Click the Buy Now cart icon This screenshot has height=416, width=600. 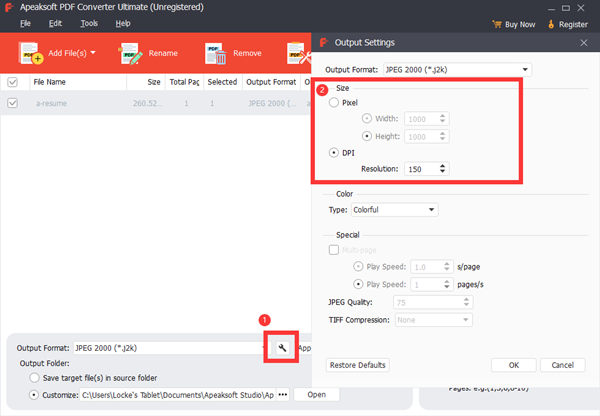[x=497, y=24]
